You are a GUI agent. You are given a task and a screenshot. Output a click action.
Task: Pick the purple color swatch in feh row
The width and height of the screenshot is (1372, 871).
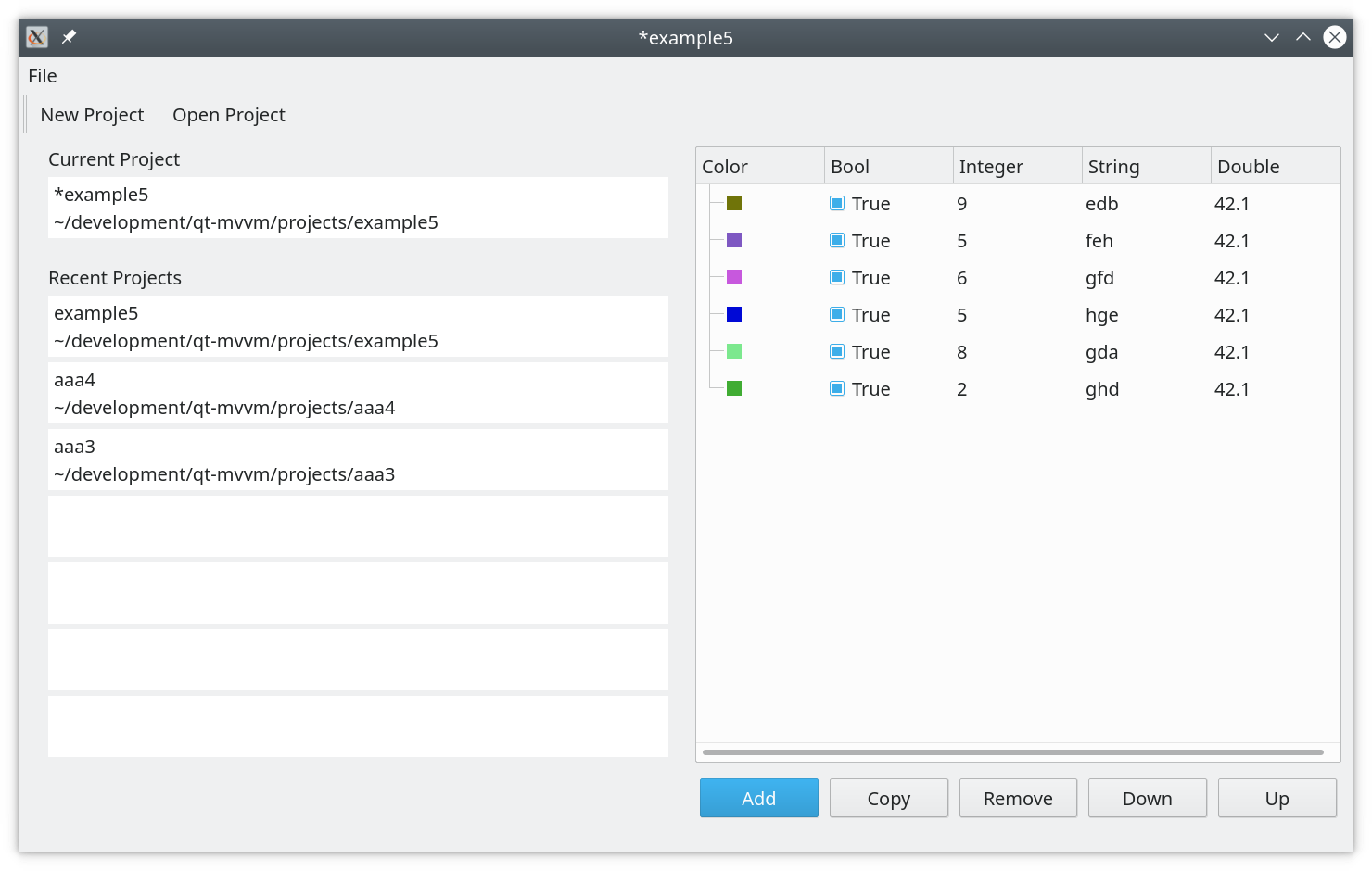pyautogui.click(x=734, y=240)
